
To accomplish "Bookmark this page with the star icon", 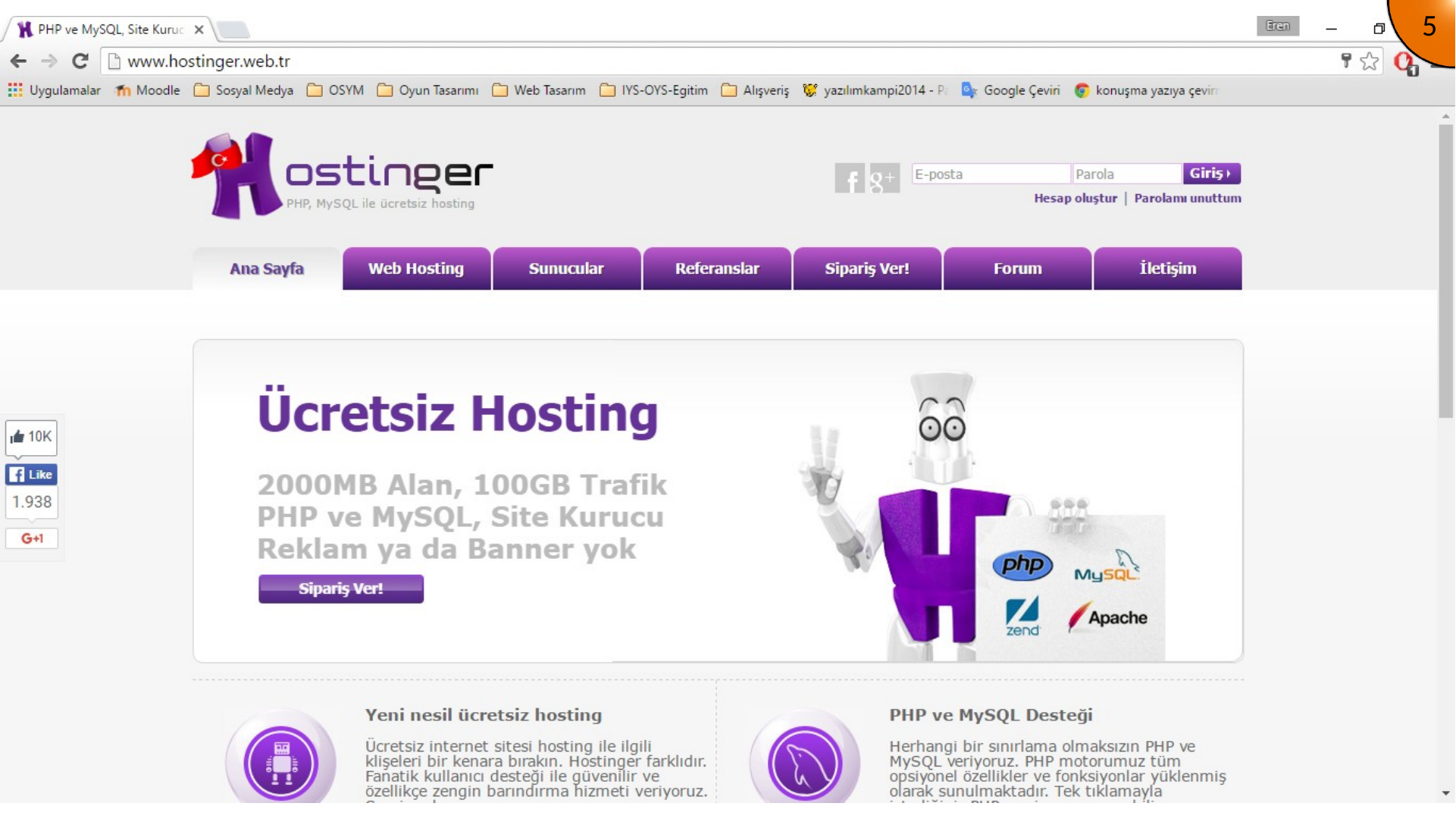I will [x=1369, y=61].
